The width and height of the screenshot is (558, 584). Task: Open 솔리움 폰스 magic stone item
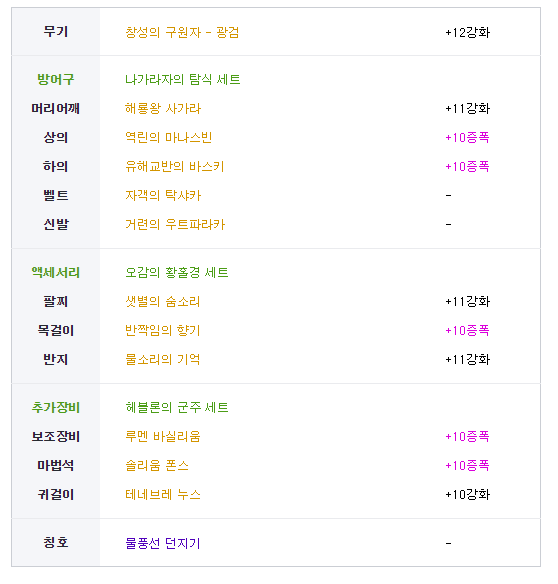click(157, 465)
